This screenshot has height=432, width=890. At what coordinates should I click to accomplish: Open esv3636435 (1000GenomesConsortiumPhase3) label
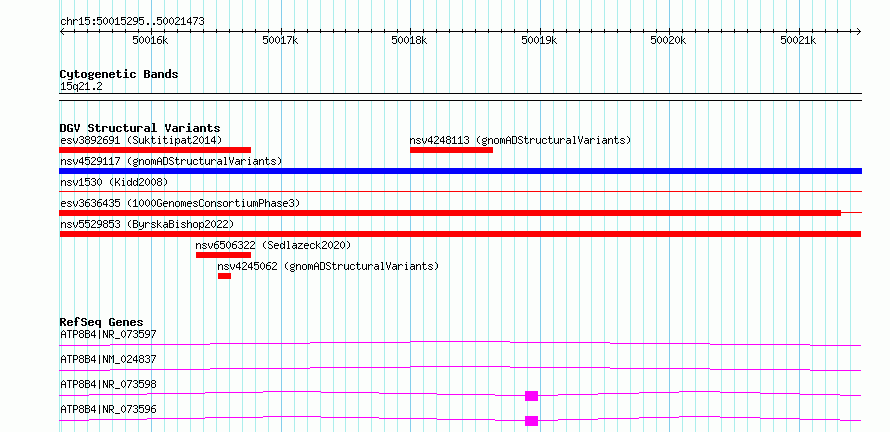[x=180, y=203]
